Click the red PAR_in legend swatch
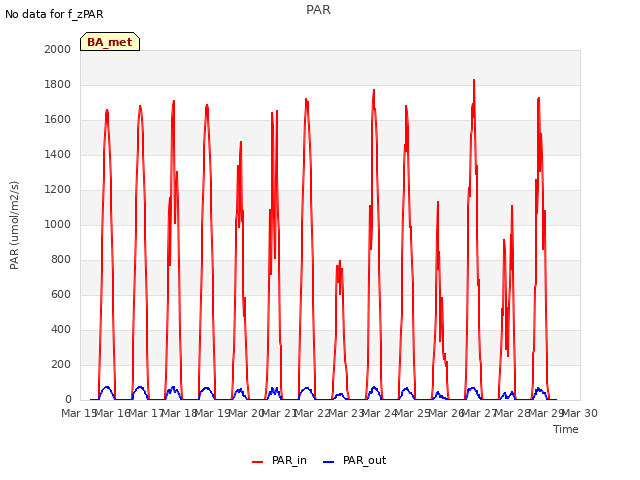 [x=258, y=462]
